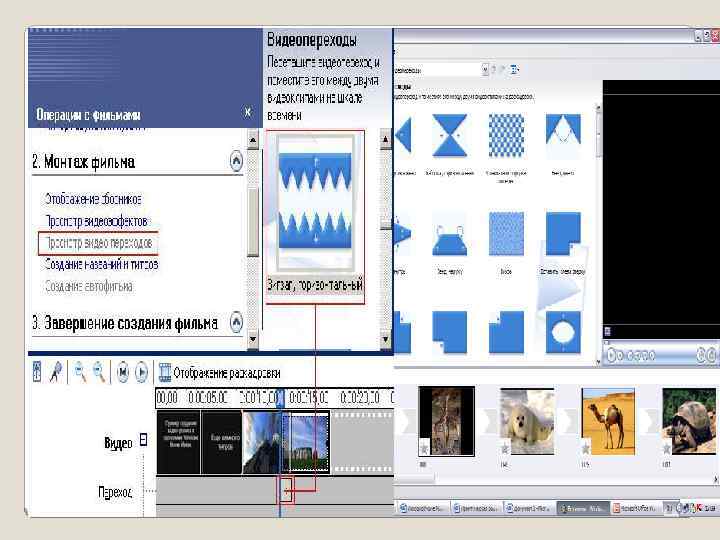Click the effect star on seal clip
720x540 pixels.
(505, 447)
